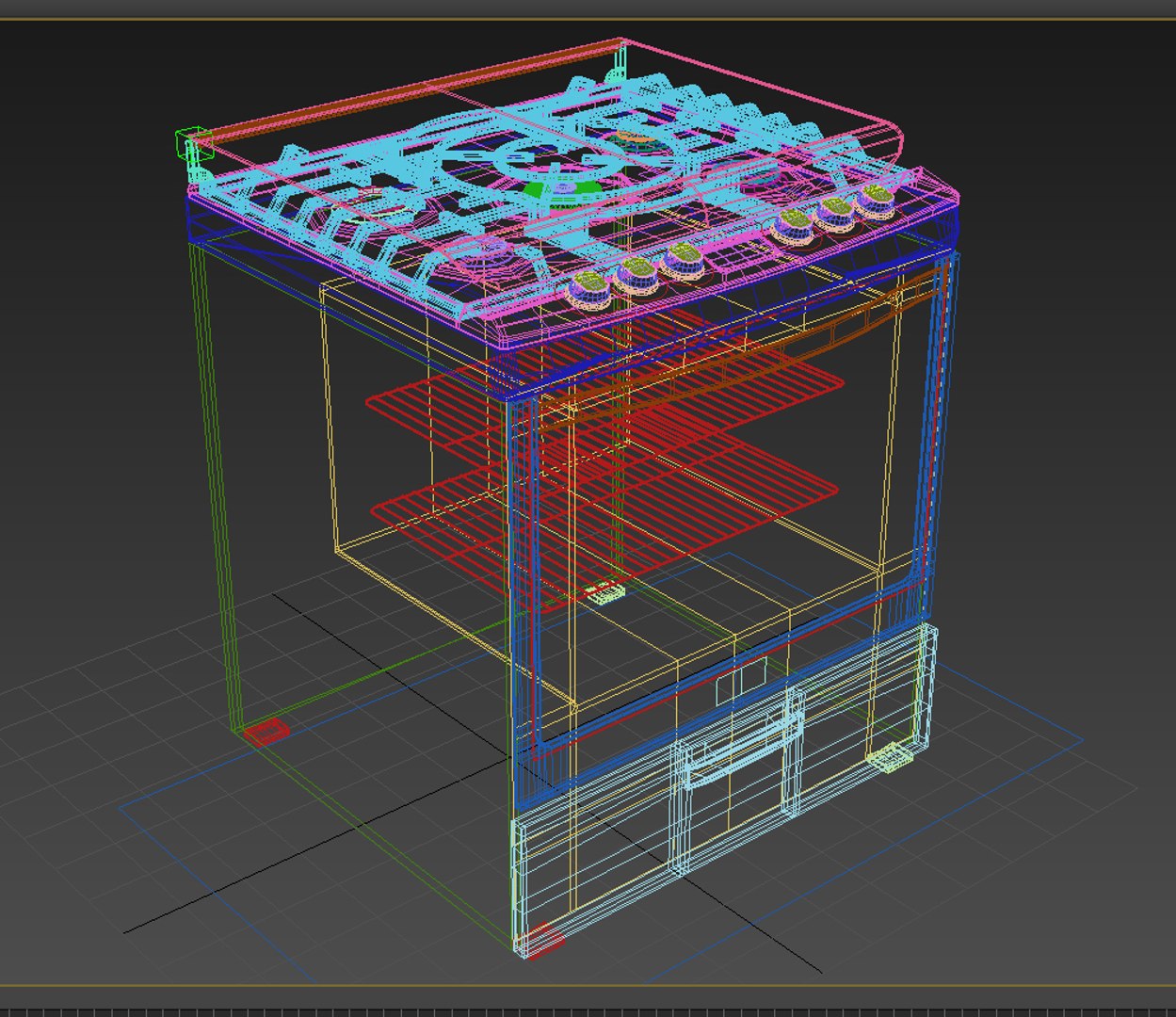Viewport: 1176px width, 1017px height.
Task: Click the green center burner segment
Action: coord(563,189)
